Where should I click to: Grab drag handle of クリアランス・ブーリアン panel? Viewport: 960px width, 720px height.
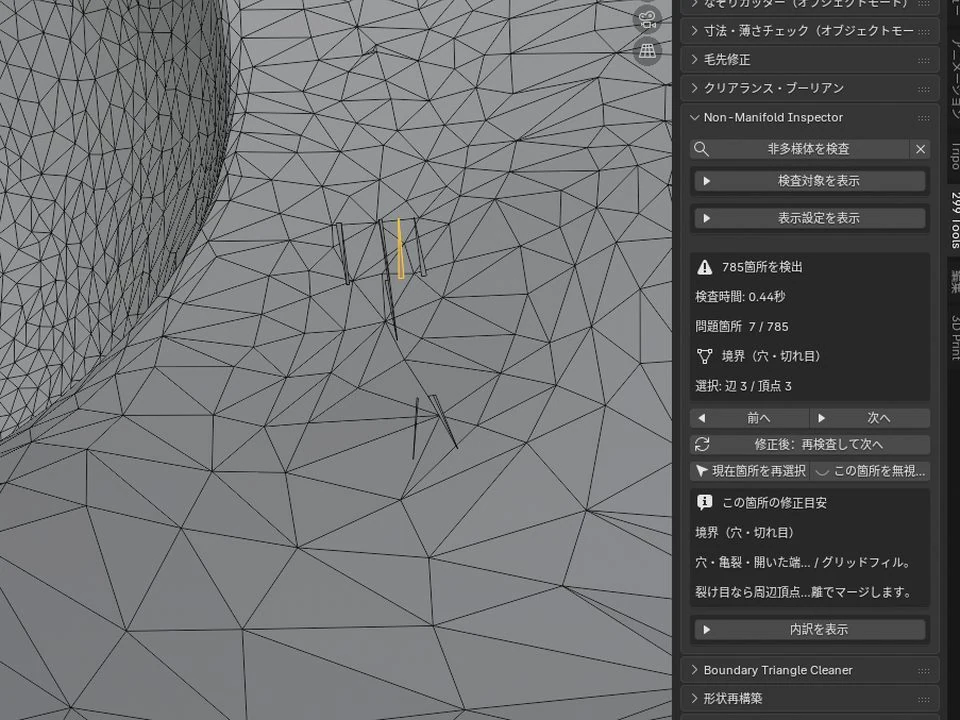(924, 89)
